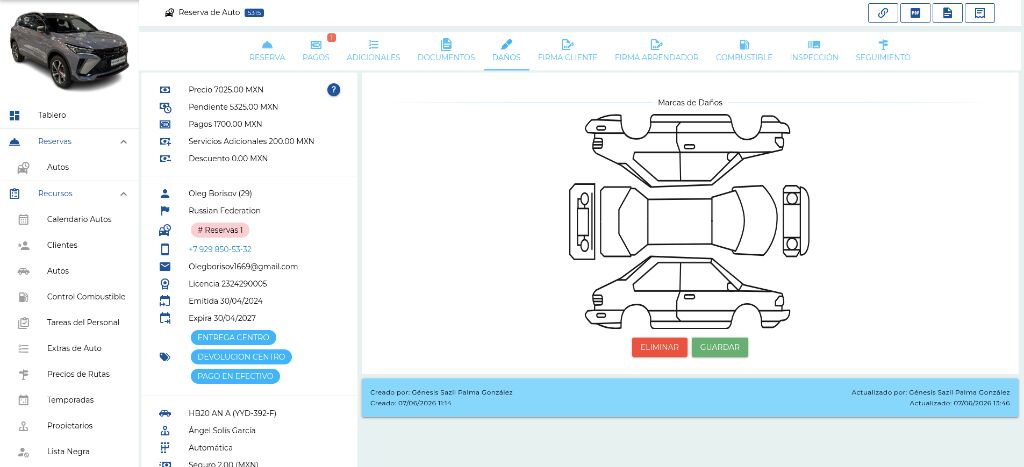Go to the Combustible tab
The image size is (1024, 467).
pyautogui.click(x=744, y=51)
